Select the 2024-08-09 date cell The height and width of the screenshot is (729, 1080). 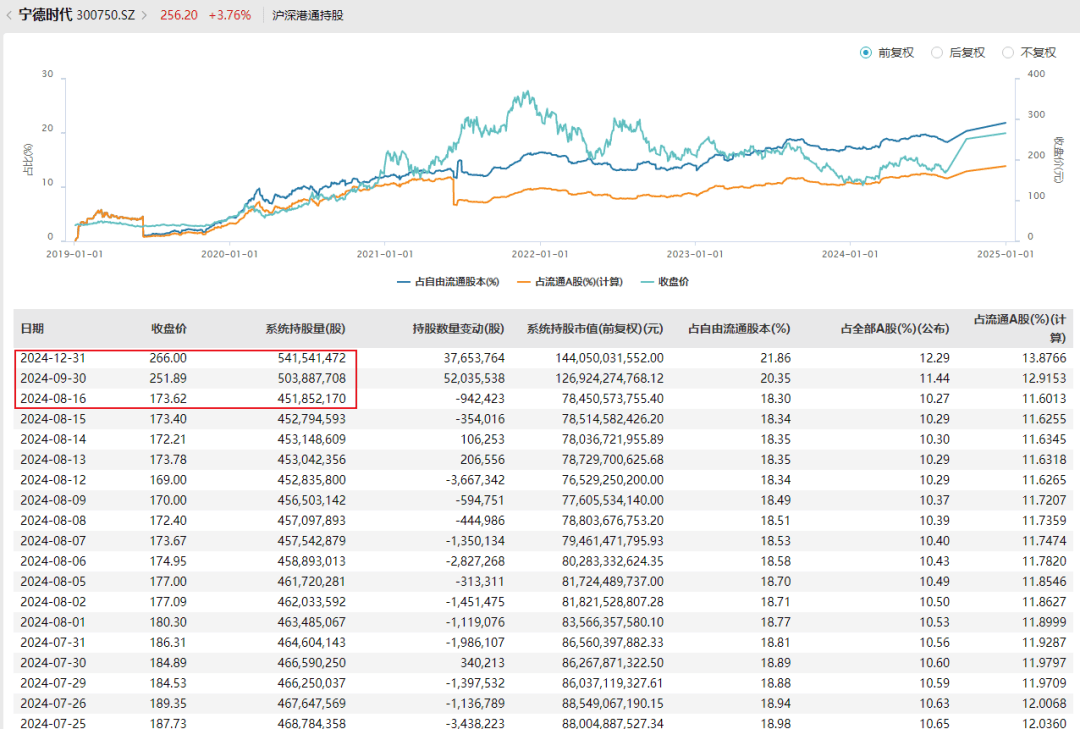tap(53, 500)
